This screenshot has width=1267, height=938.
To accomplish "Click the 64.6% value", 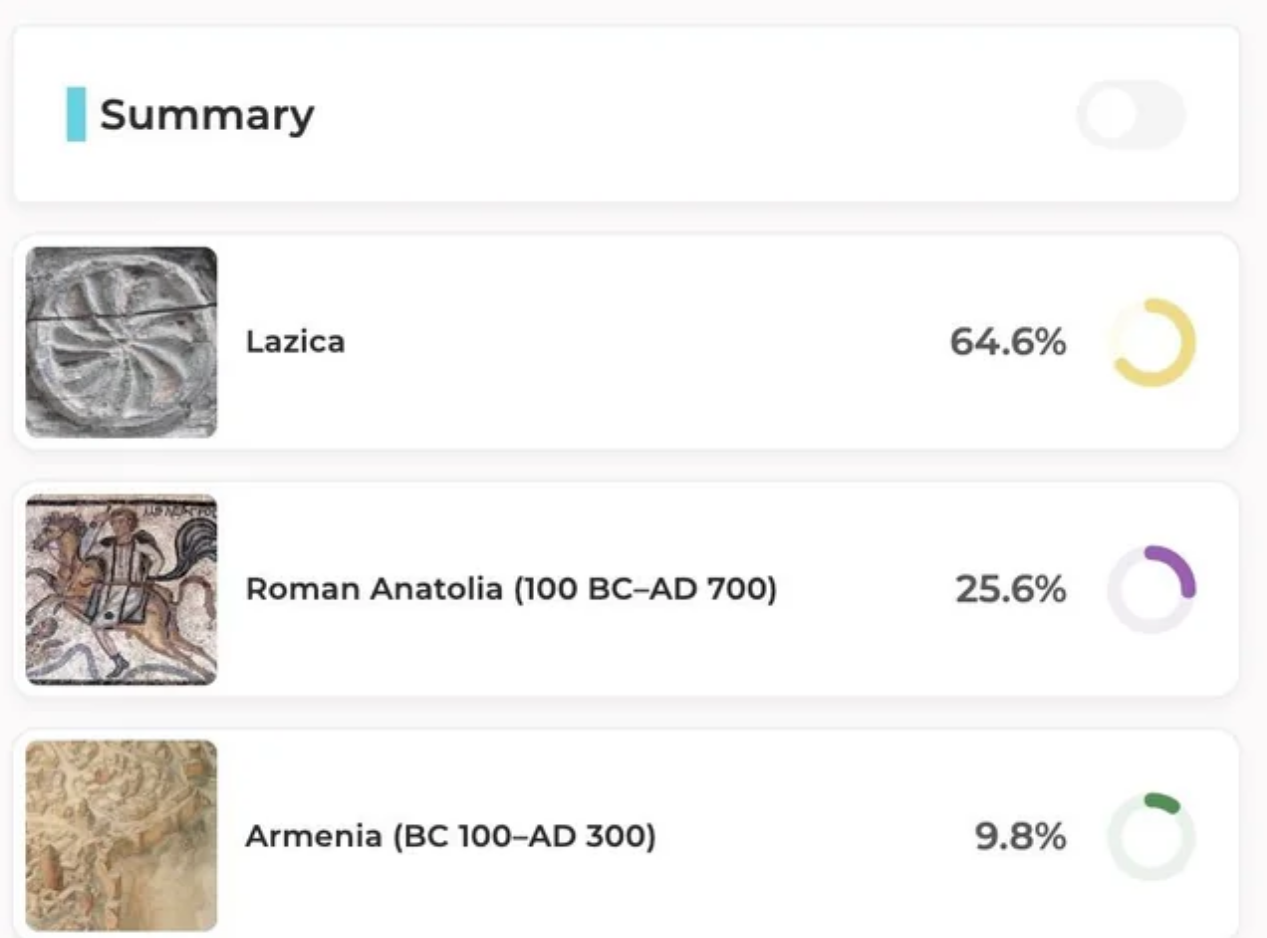I will (x=1008, y=342).
